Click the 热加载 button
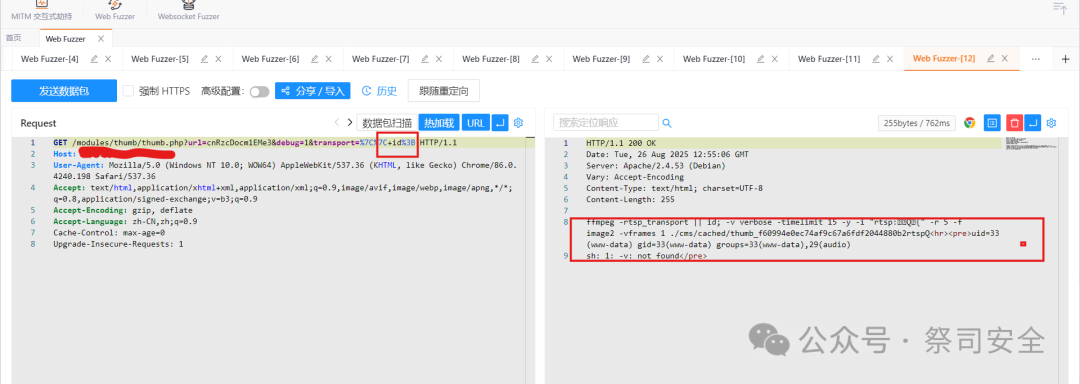Viewport: 1080px width, 384px height. 439,122
